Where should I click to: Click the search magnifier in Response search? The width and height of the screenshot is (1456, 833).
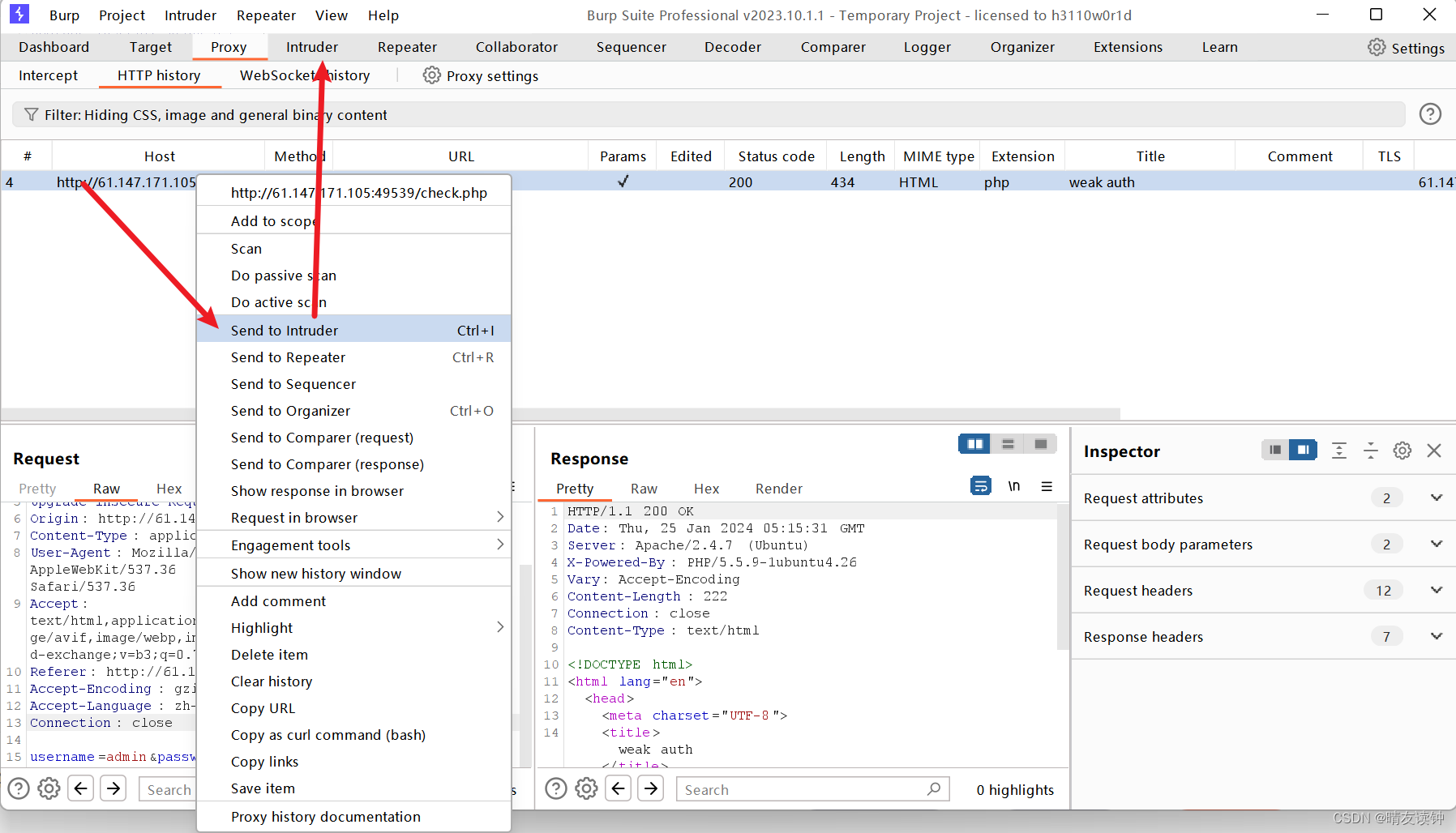935,788
